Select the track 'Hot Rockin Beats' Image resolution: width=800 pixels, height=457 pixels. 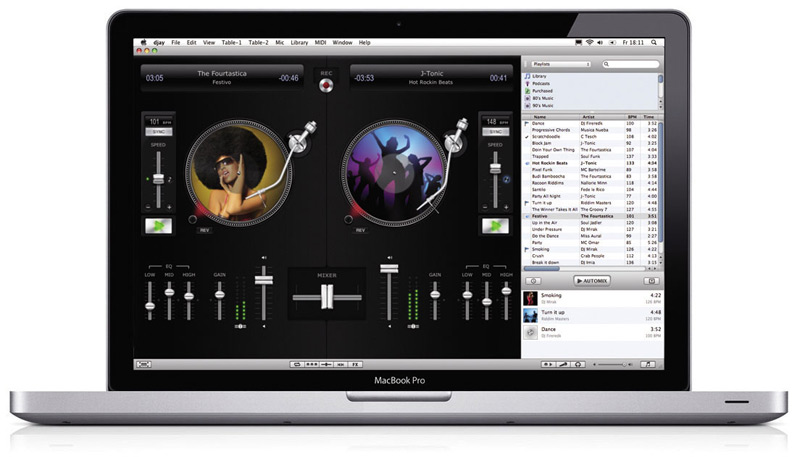point(591,163)
